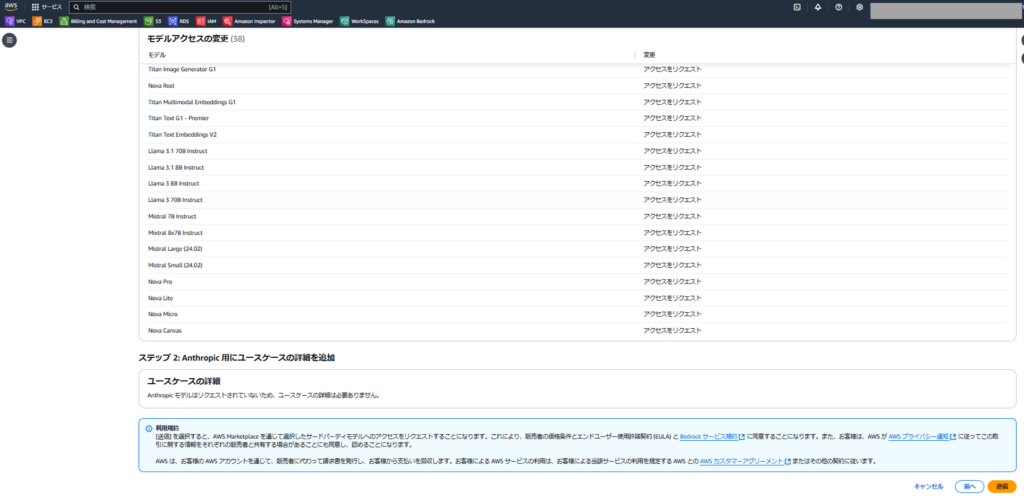Viewport: 1024px width, 499px height.
Task: Select the Llama 3 8B Instruct row
Action: point(577,184)
